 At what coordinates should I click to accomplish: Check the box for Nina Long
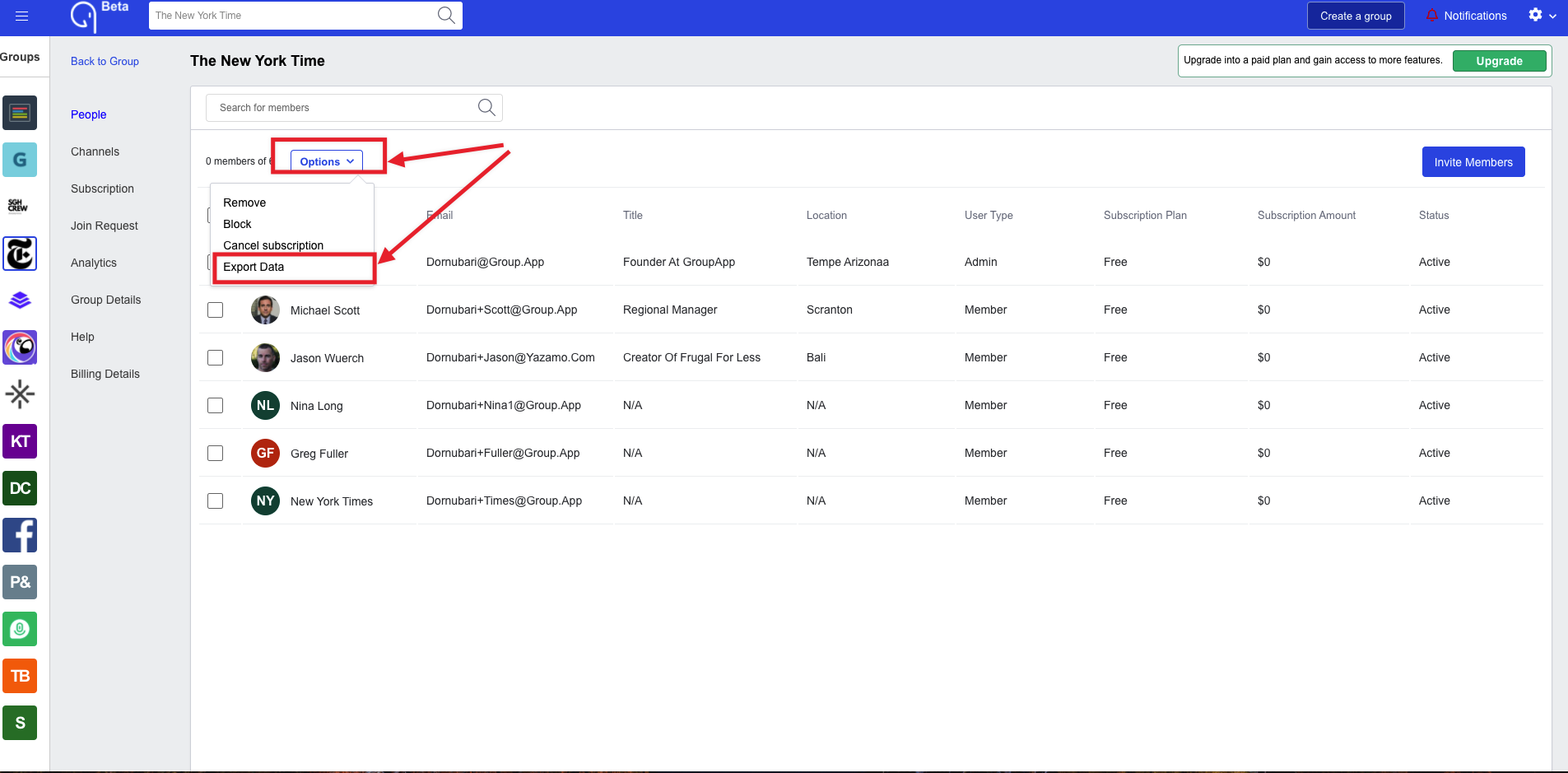click(x=215, y=405)
